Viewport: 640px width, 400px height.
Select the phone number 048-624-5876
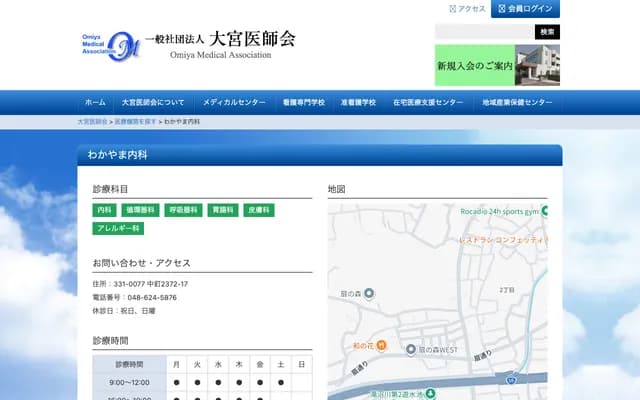coord(152,298)
